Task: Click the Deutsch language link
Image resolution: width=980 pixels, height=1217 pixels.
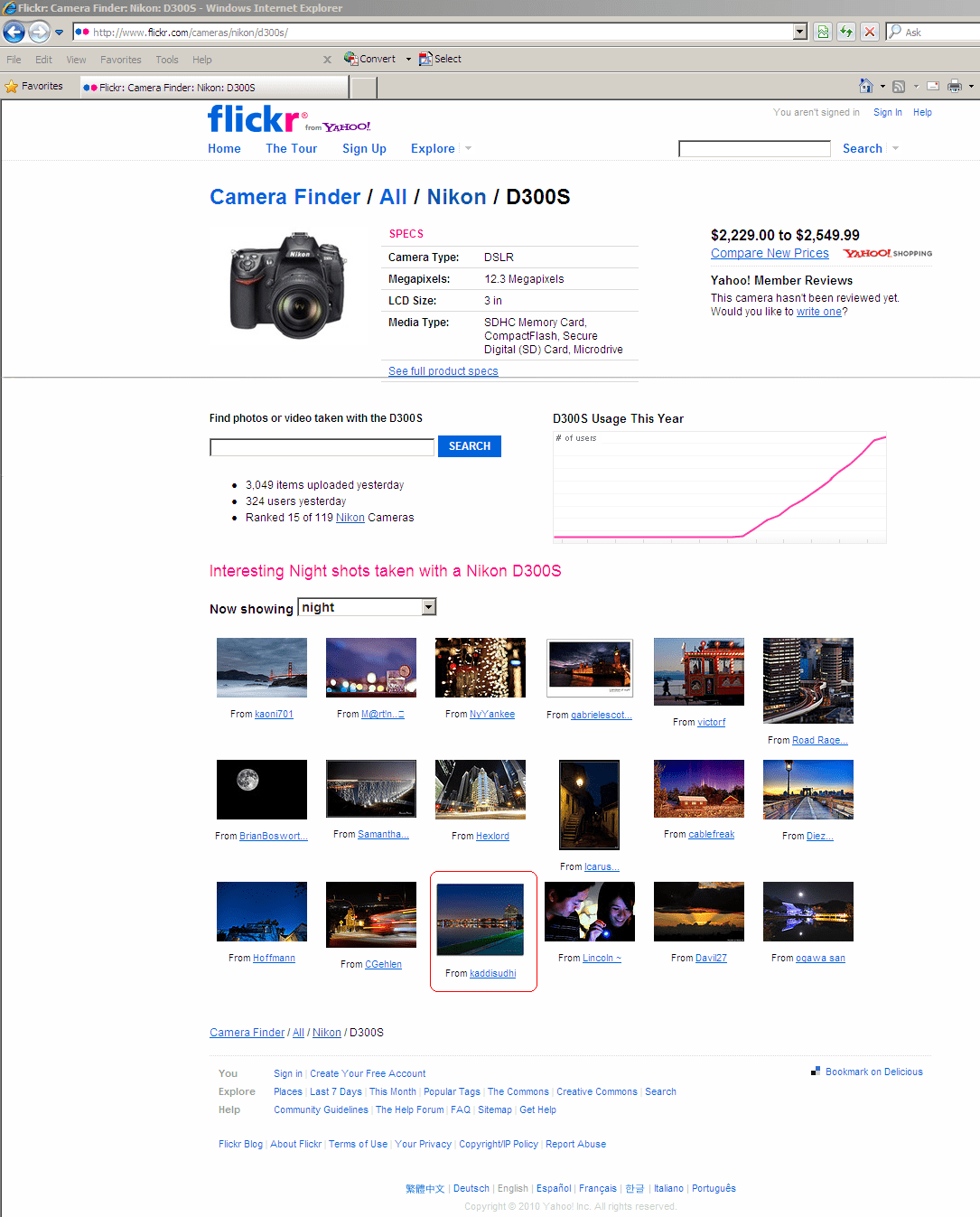Action: tap(471, 1189)
